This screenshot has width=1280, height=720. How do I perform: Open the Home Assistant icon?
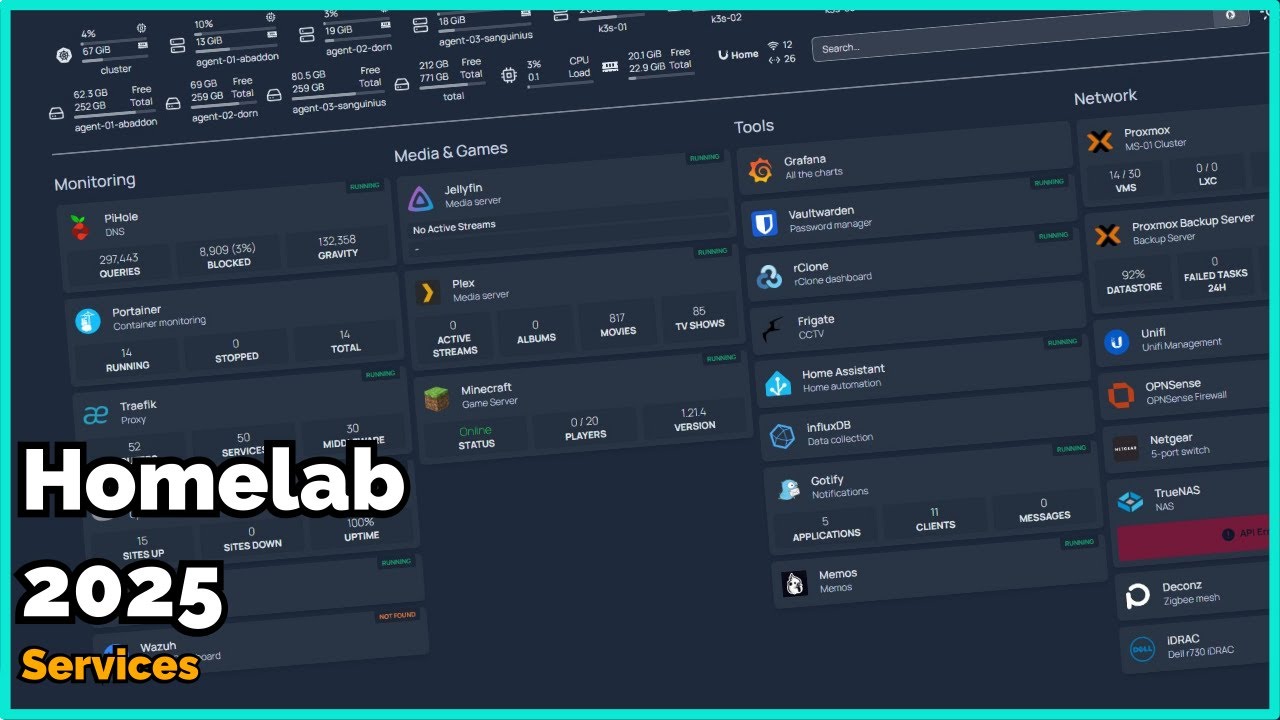tap(778, 383)
